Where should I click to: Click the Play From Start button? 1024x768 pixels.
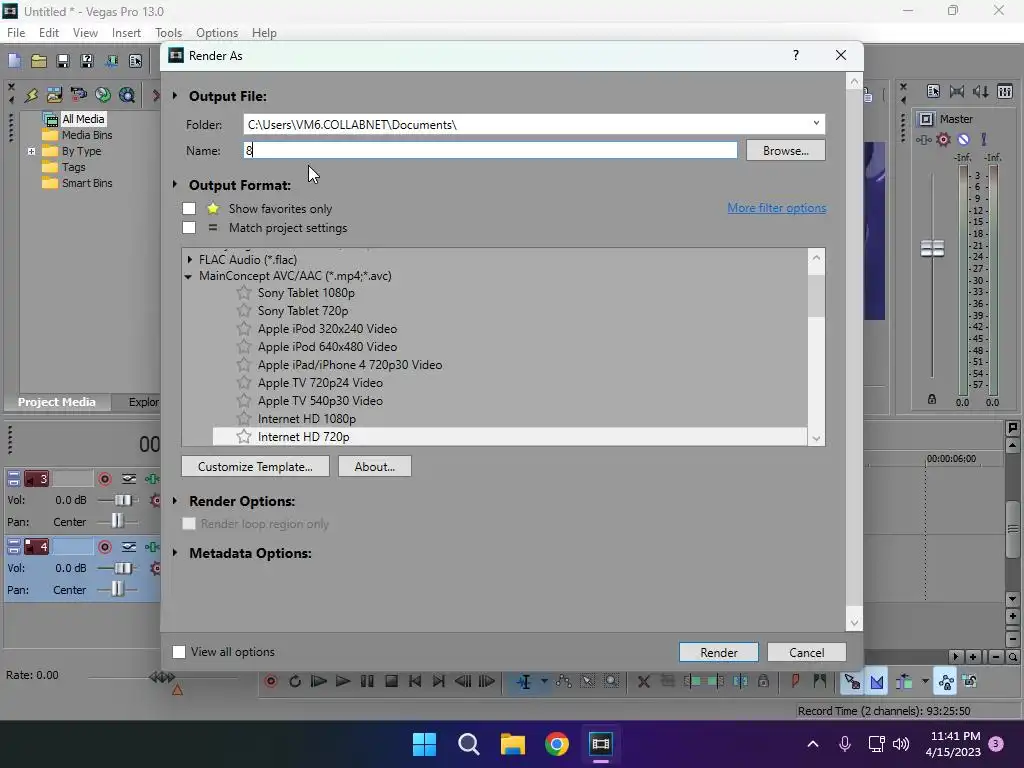pos(319,681)
